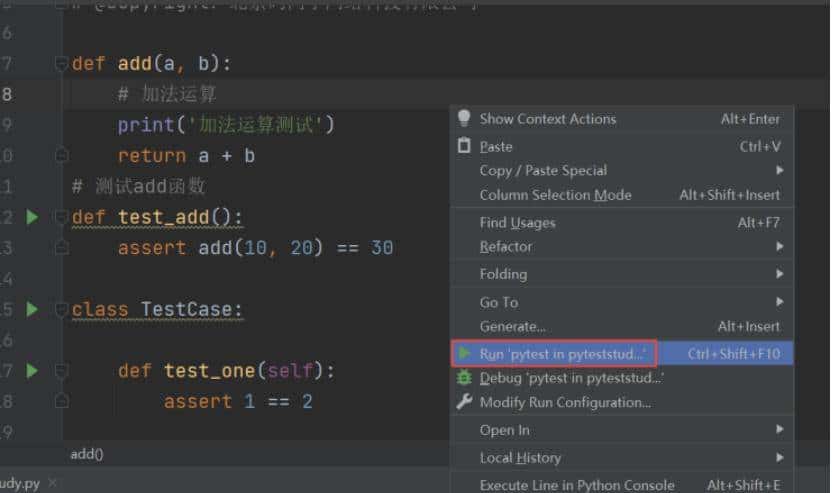
Task: Click fold end marker on assert 1 == 2 line
Action: (x=61, y=401)
